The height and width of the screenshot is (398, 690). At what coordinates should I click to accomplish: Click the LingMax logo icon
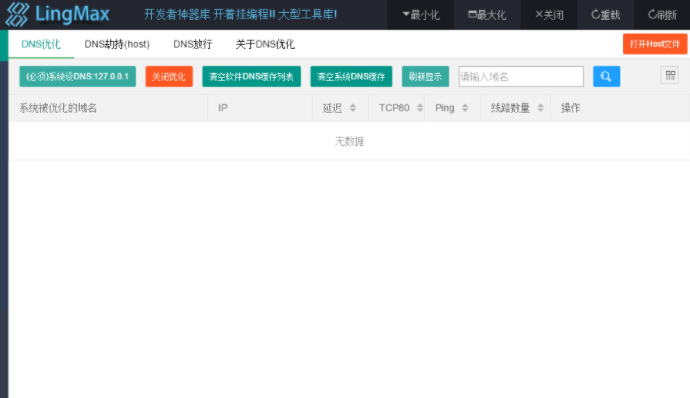(x=18, y=14)
